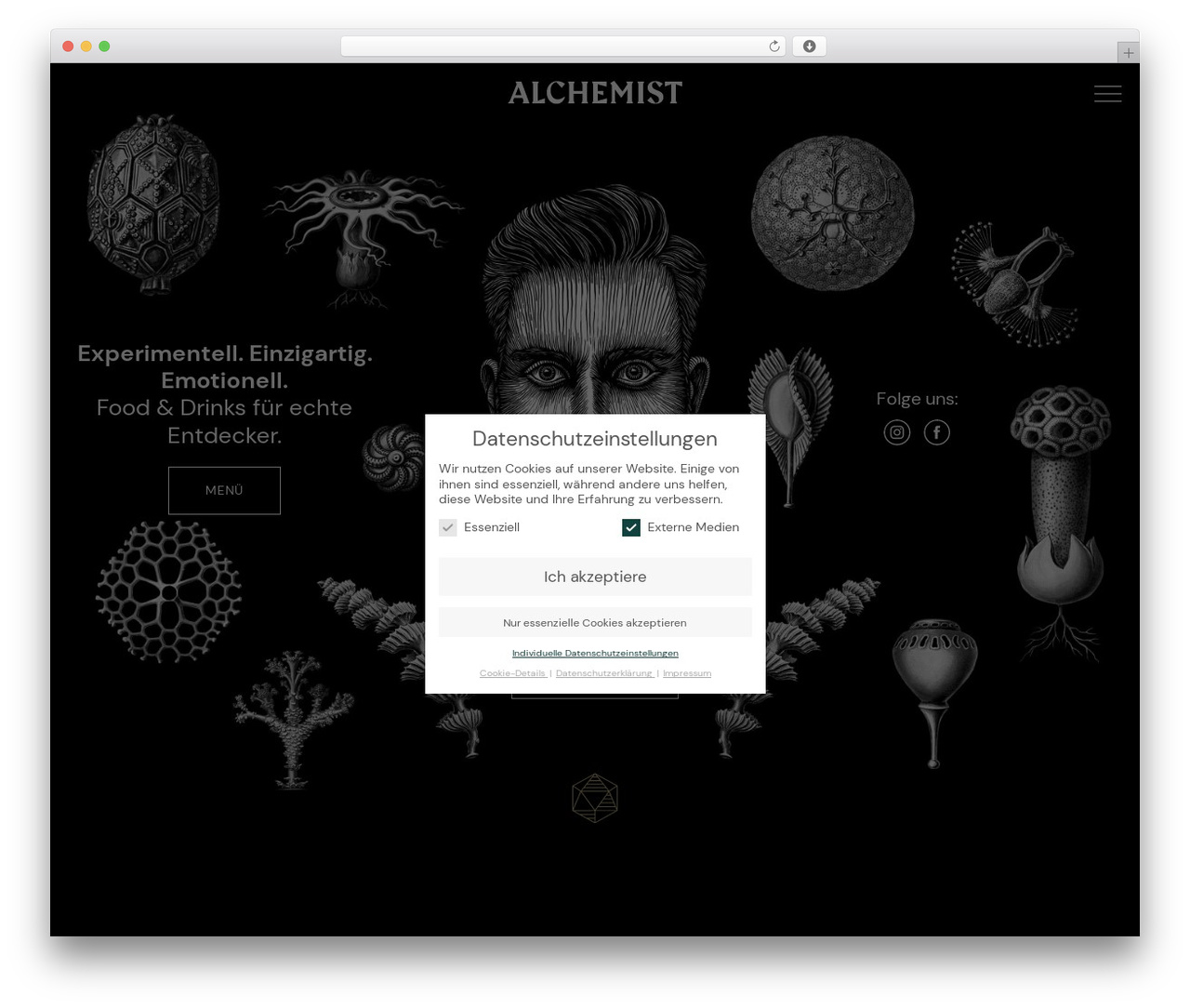Open the Instagram profile icon

coord(896,432)
